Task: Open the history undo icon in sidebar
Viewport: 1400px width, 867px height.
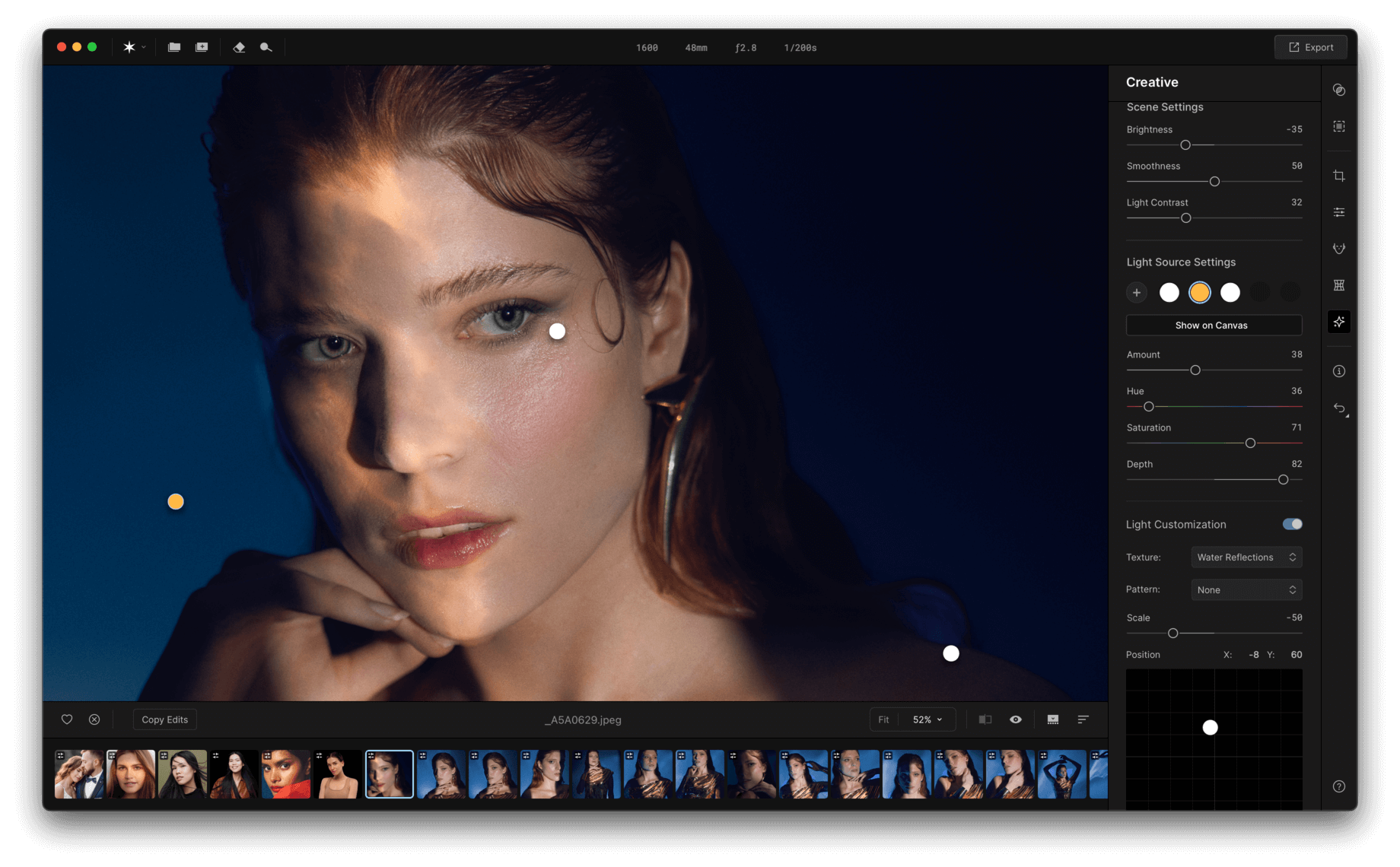Action: click(x=1340, y=408)
